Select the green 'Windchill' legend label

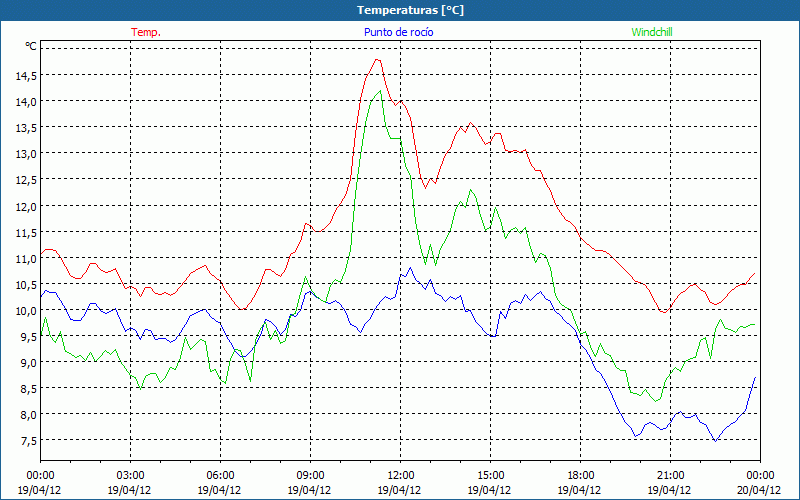pyautogui.click(x=652, y=32)
